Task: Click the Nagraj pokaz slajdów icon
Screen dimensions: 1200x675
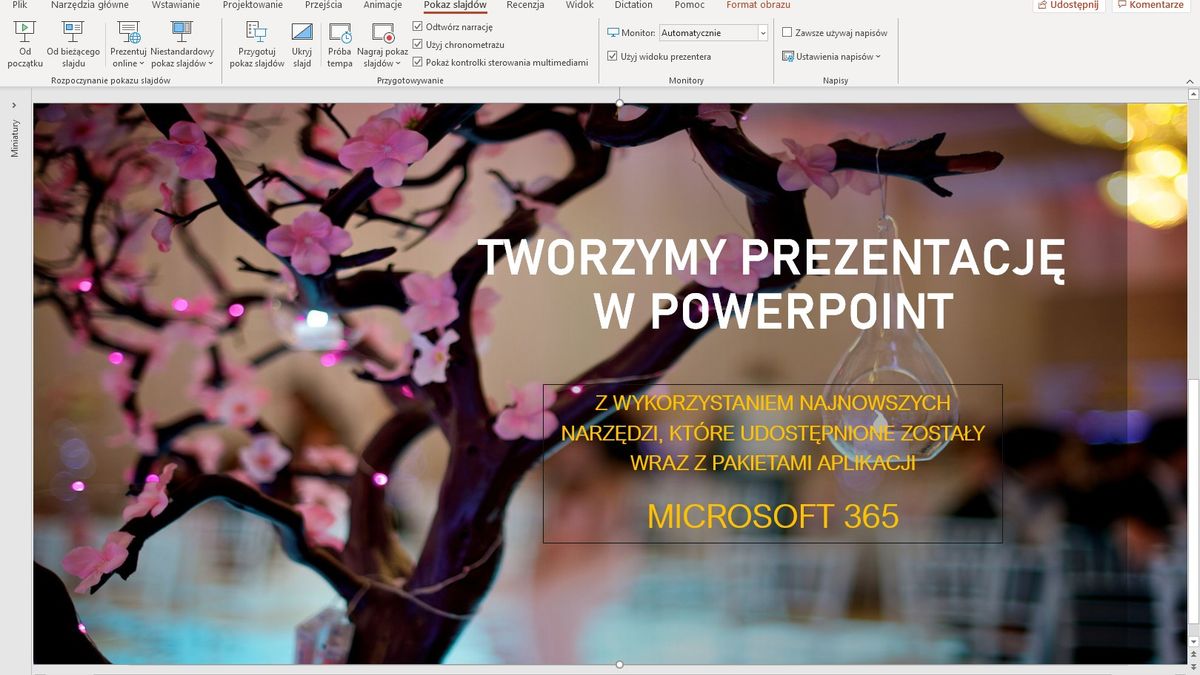Action: (383, 32)
